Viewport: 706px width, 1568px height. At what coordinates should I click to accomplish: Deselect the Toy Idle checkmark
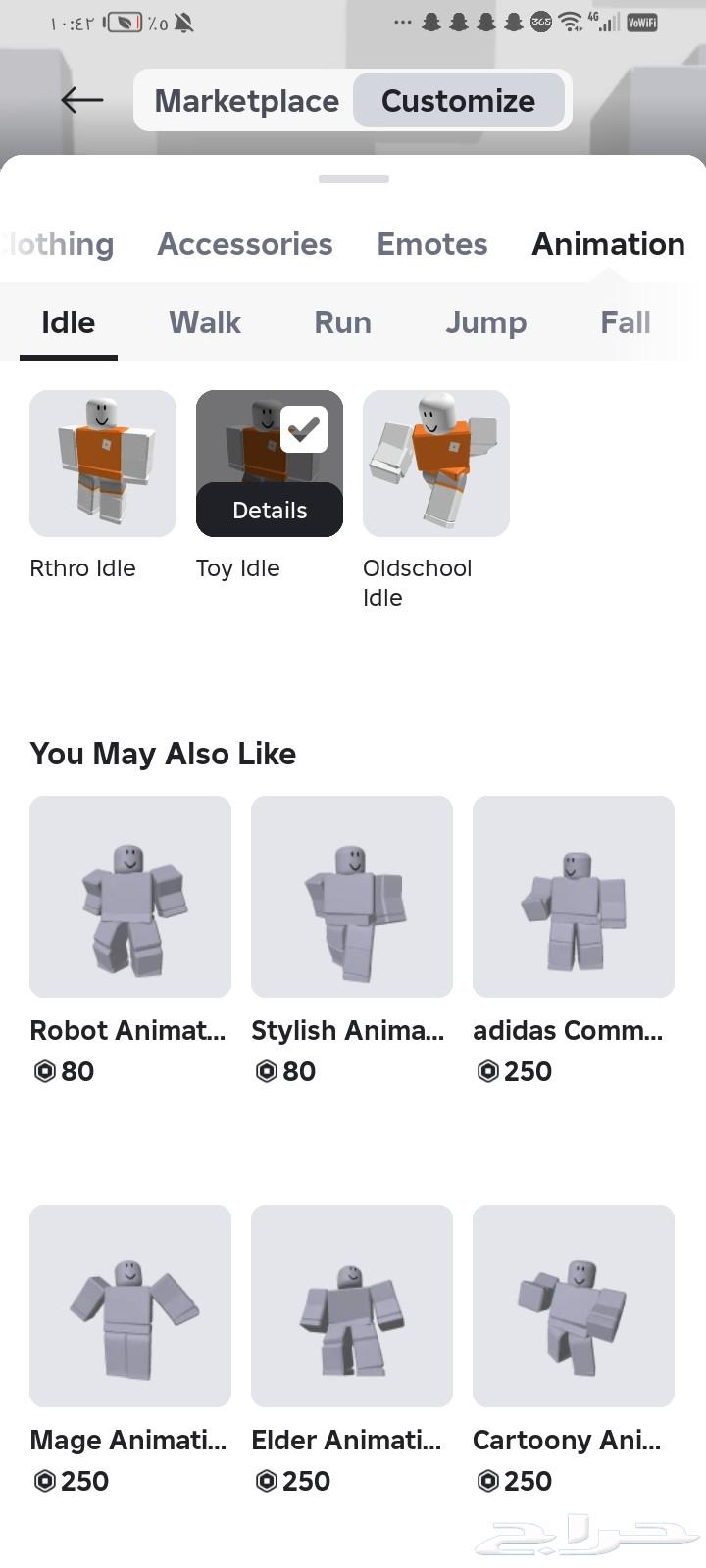304,428
